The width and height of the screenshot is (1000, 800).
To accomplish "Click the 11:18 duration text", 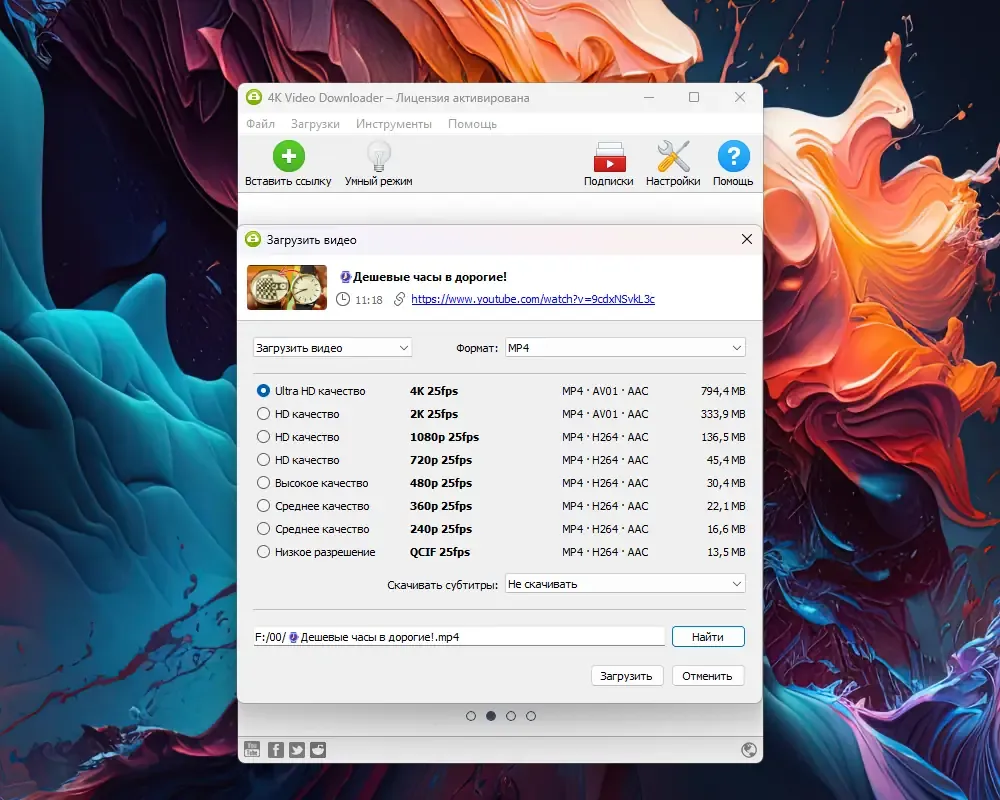I will [x=369, y=299].
